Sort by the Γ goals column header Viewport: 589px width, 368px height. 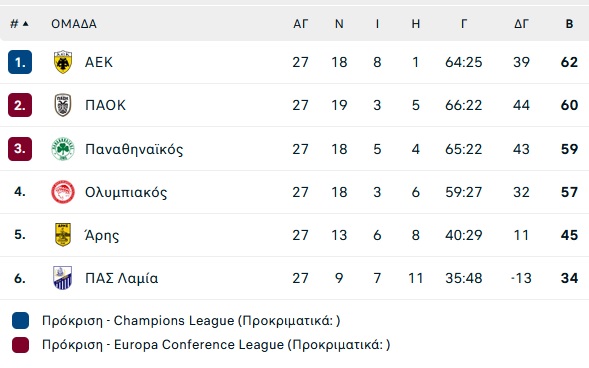tap(464, 24)
